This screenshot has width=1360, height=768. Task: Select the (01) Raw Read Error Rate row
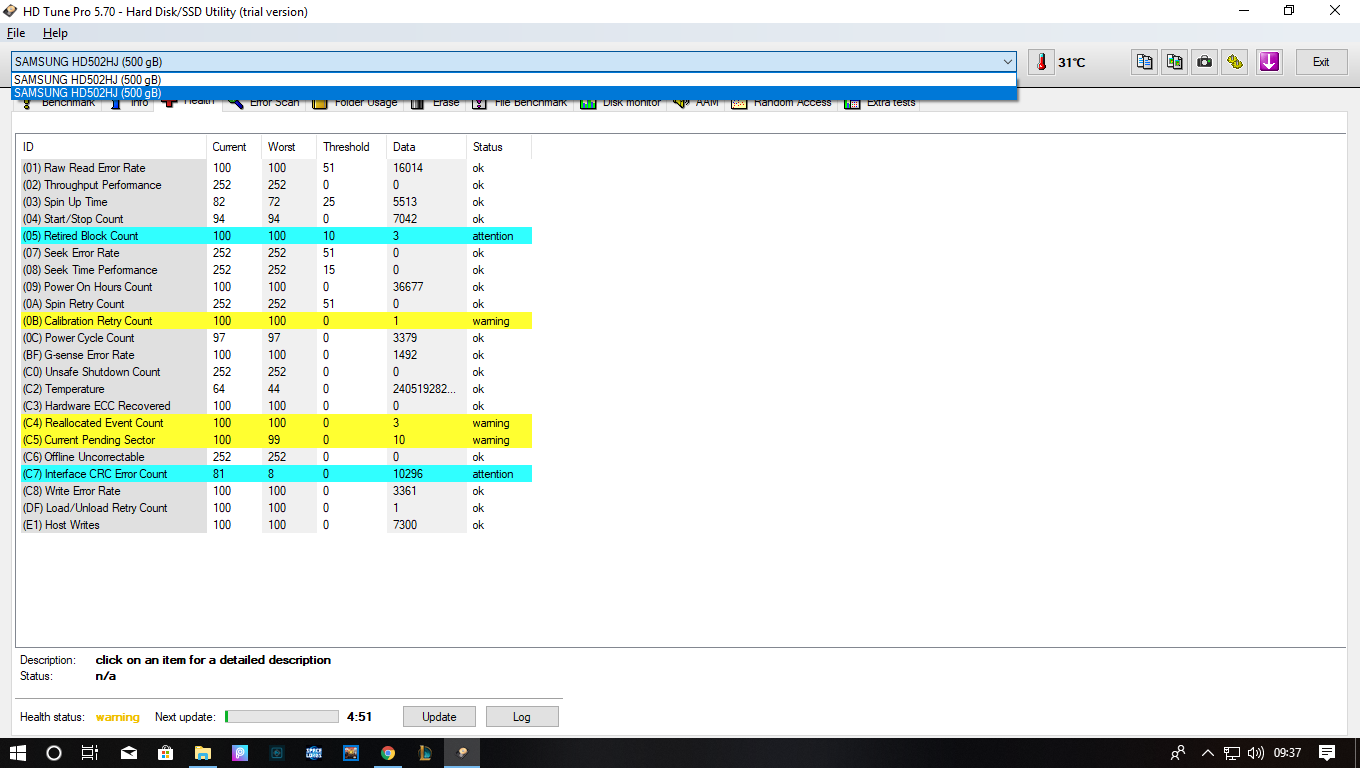(x=276, y=168)
